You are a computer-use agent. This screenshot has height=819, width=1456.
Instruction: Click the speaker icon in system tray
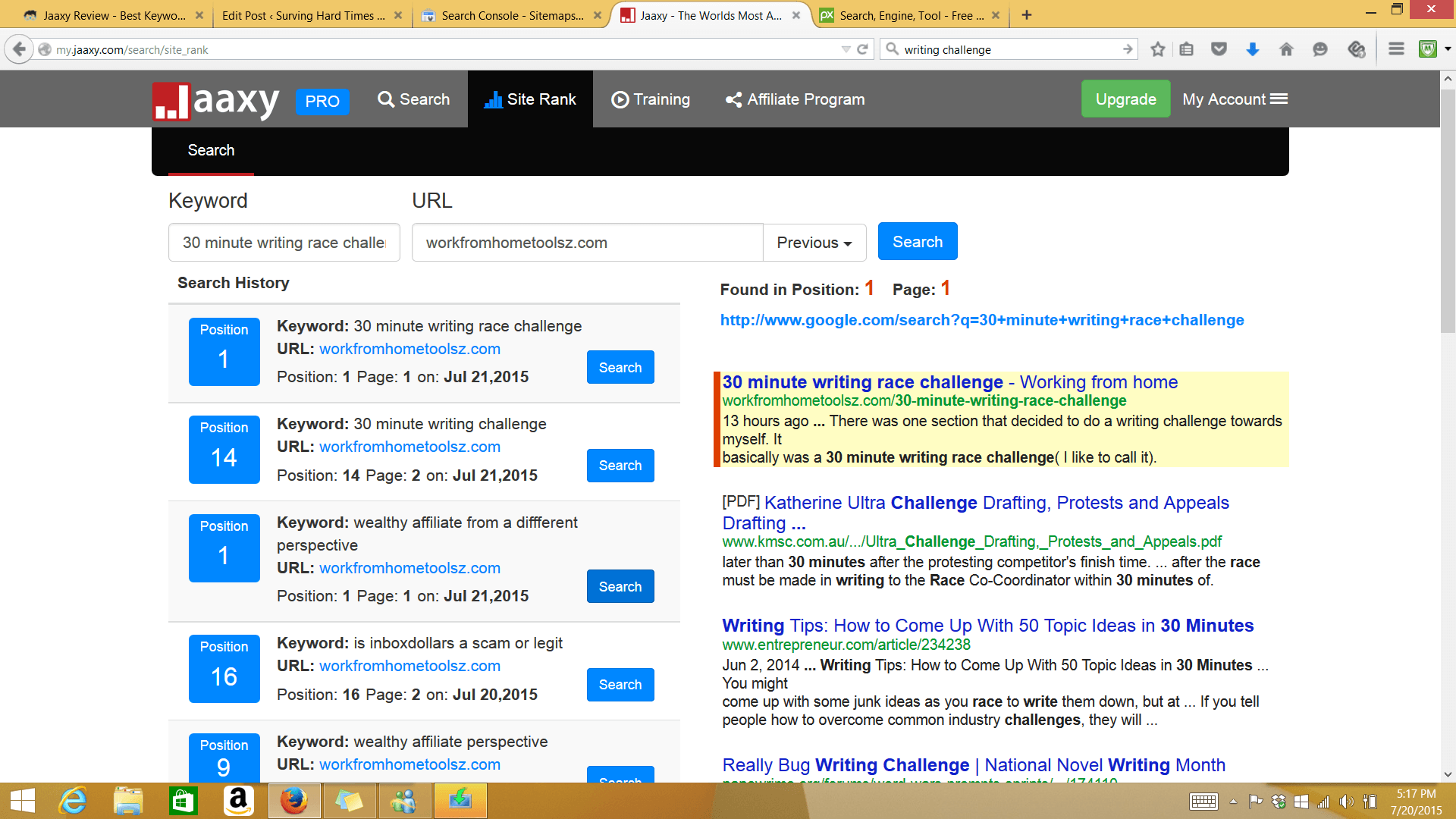[1347, 801]
